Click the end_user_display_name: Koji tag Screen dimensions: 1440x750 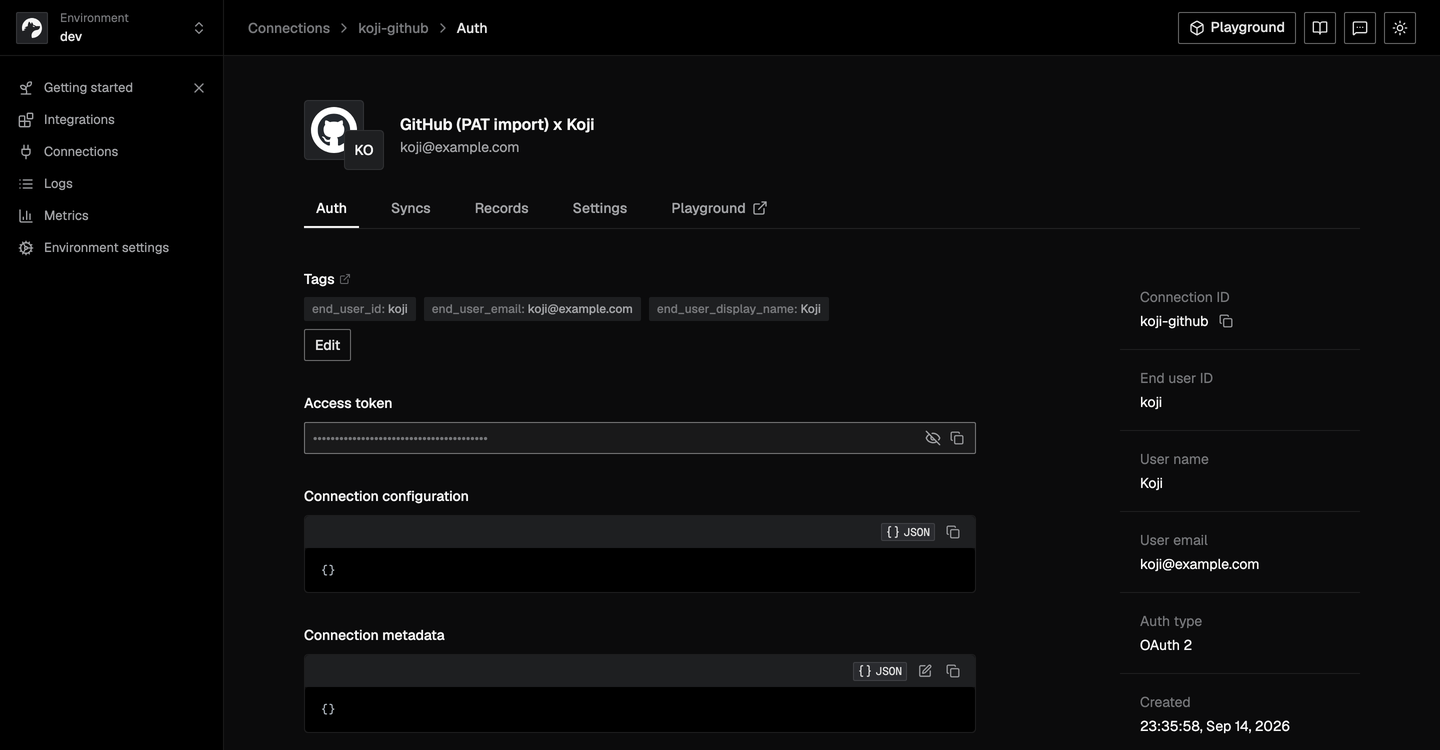pyautogui.click(x=739, y=309)
